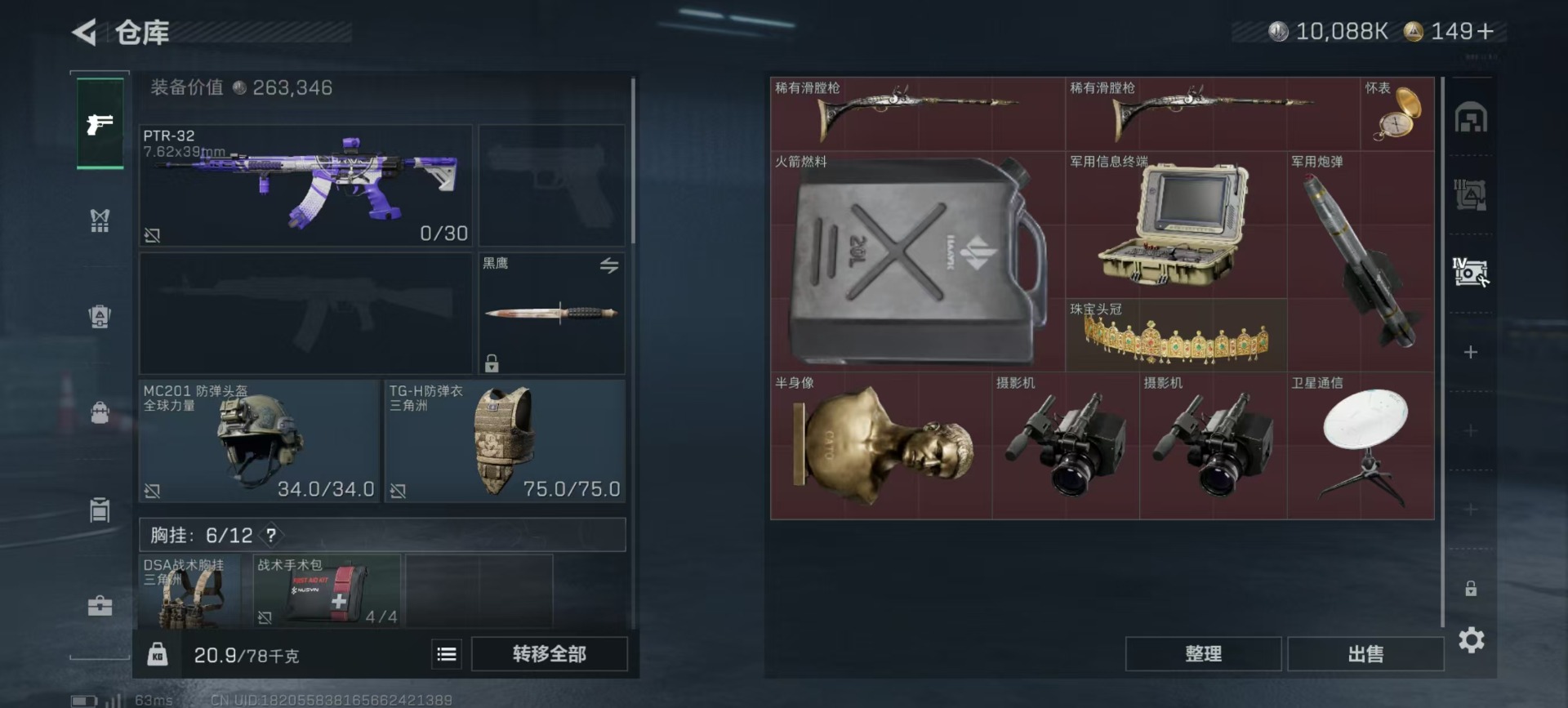Screen dimensions: 1568x708
Task: Select the collectibles camera-card stash icon
Action: (x=1470, y=272)
